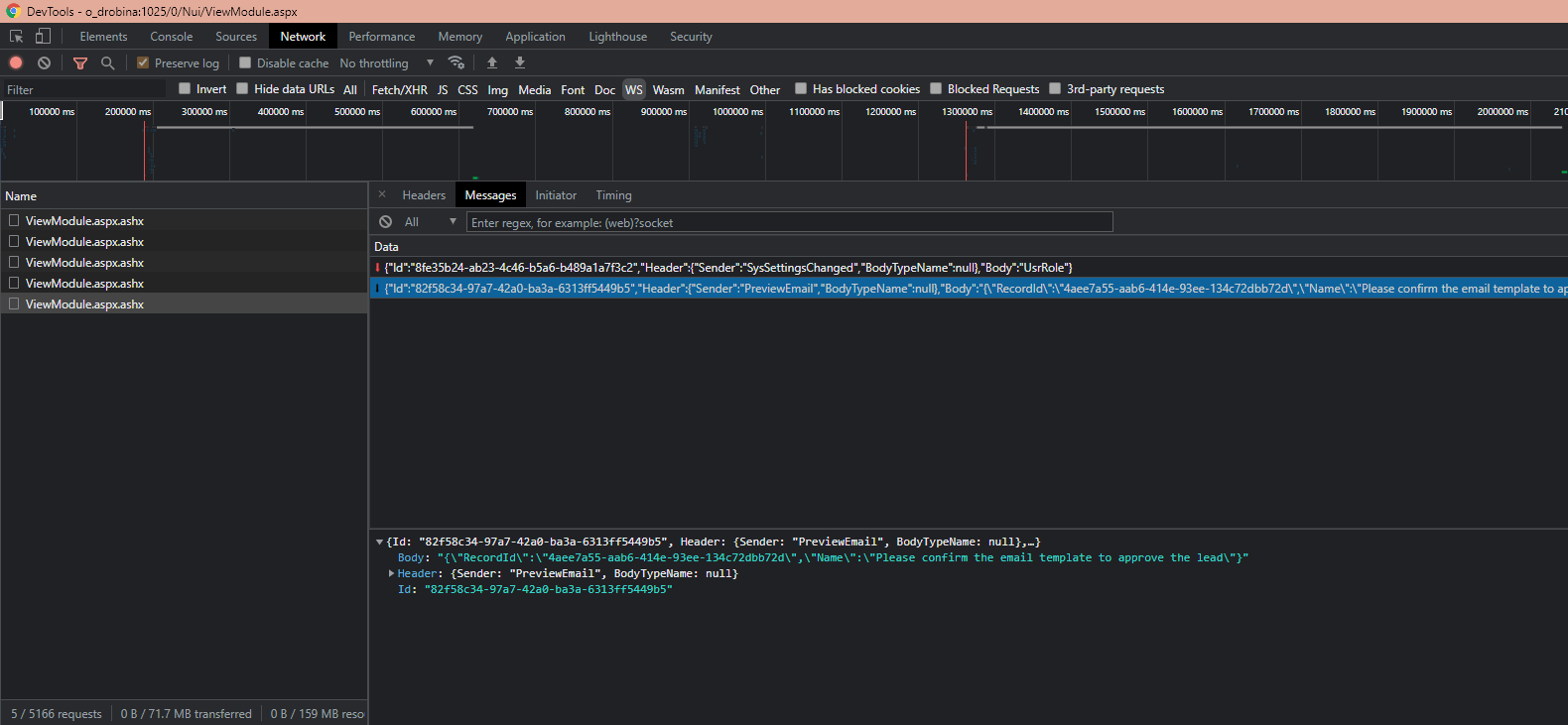Click the Chrome icon in title bar
1568x725 pixels.
click(x=13, y=11)
